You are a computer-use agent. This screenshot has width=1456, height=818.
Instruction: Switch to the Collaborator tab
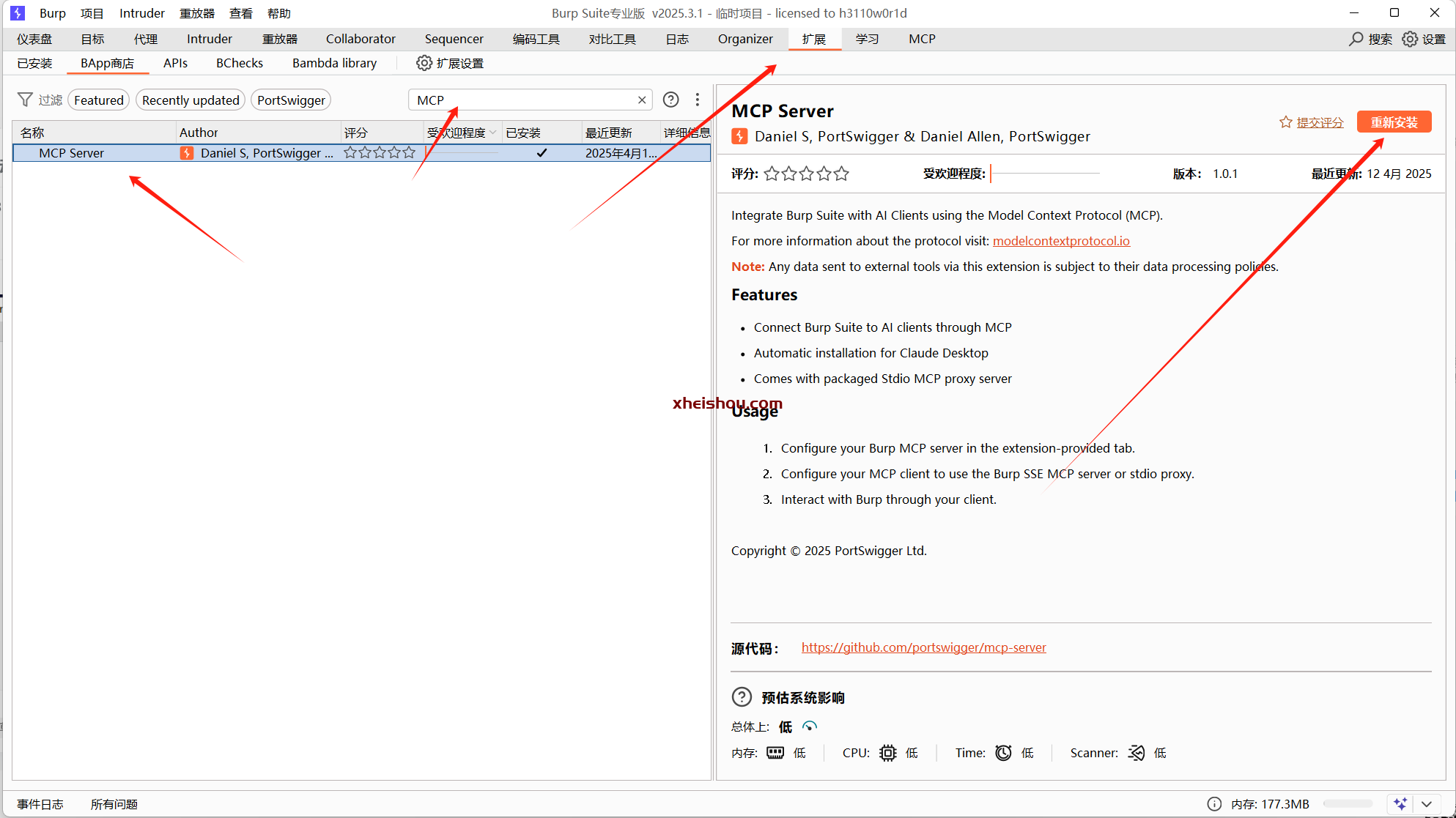pos(361,39)
